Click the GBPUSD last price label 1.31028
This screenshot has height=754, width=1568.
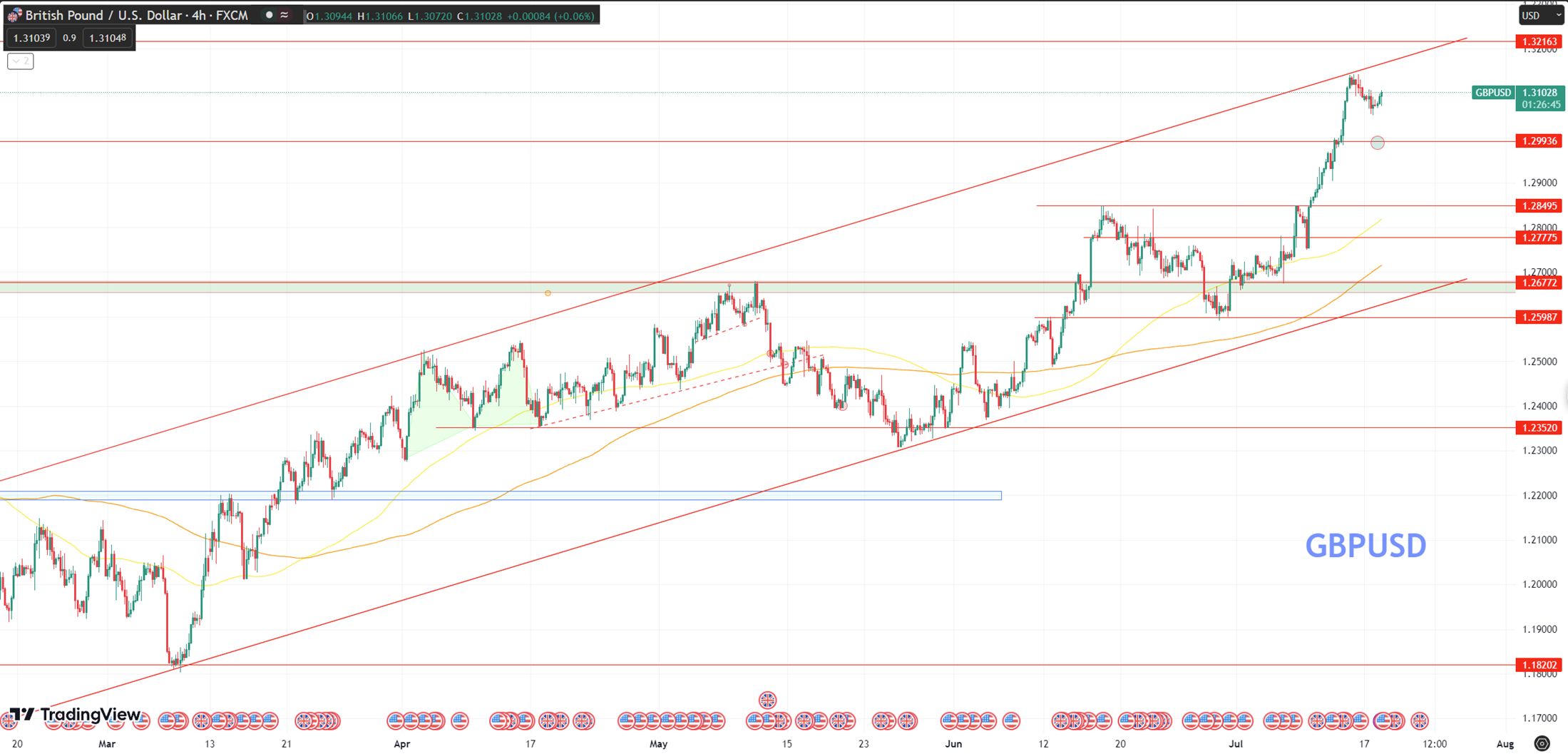[x=1539, y=93]
